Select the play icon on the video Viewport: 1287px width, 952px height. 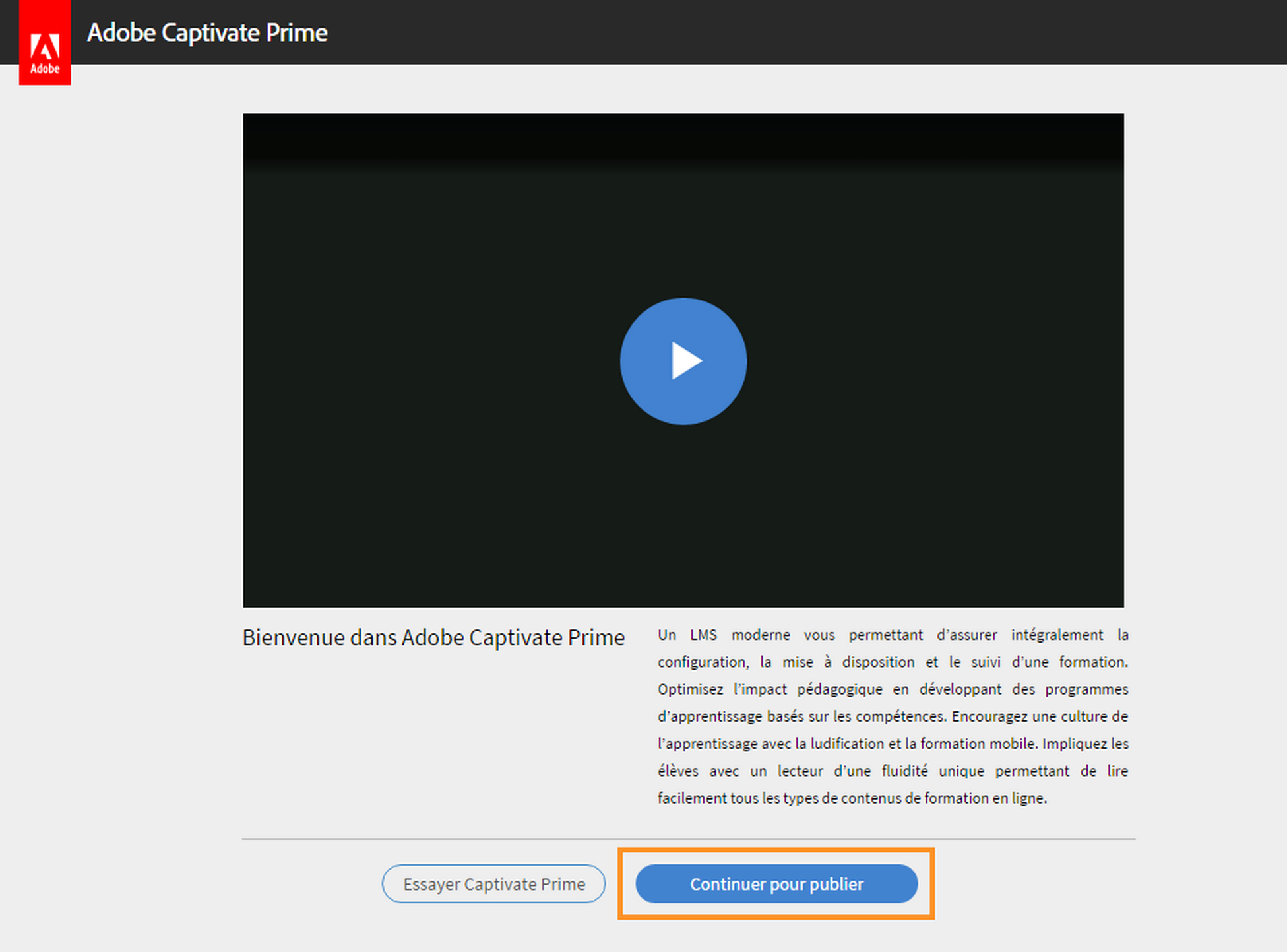coord(683,360)
